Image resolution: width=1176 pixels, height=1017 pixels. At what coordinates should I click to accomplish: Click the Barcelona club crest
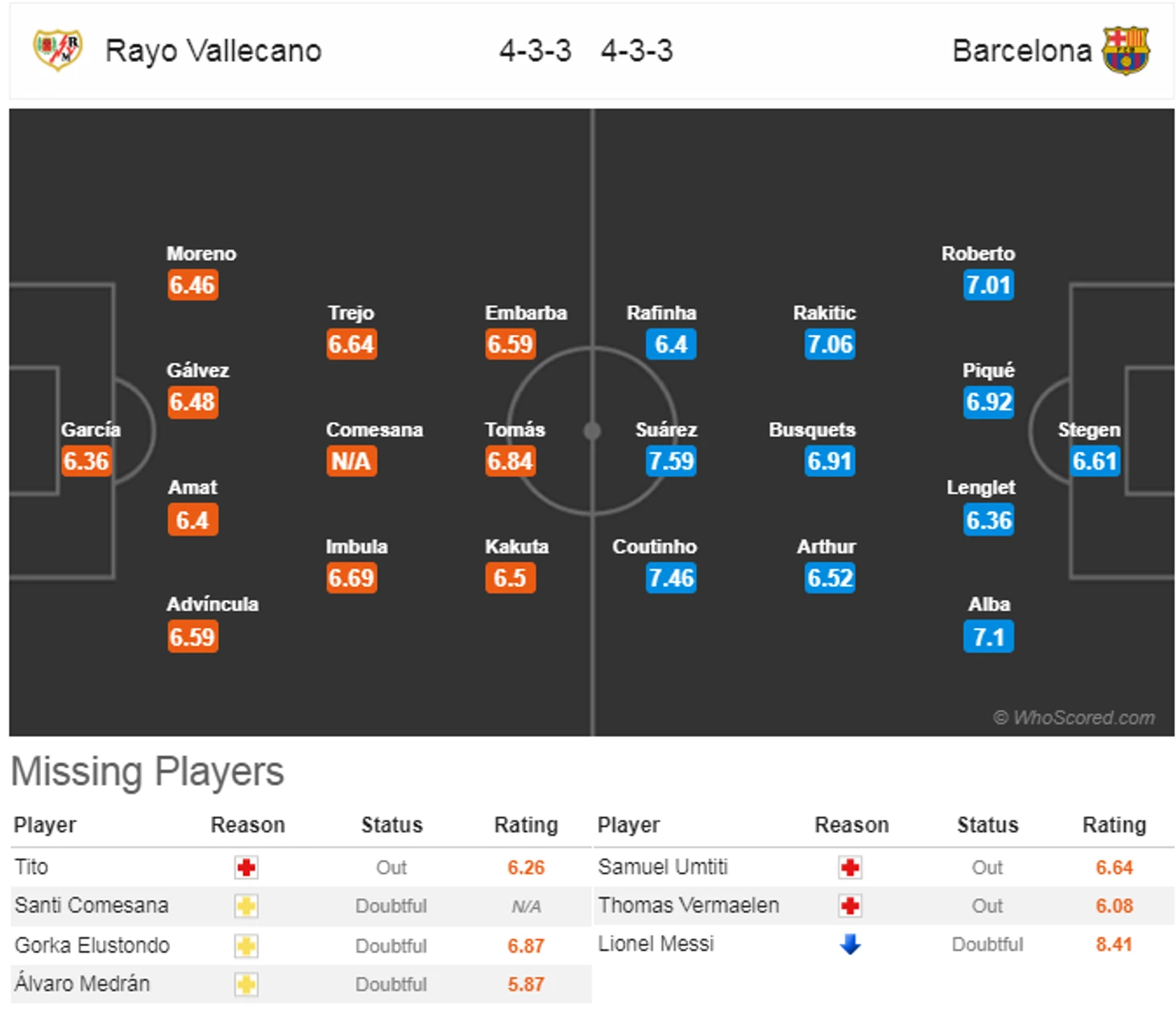[1124, 50]
